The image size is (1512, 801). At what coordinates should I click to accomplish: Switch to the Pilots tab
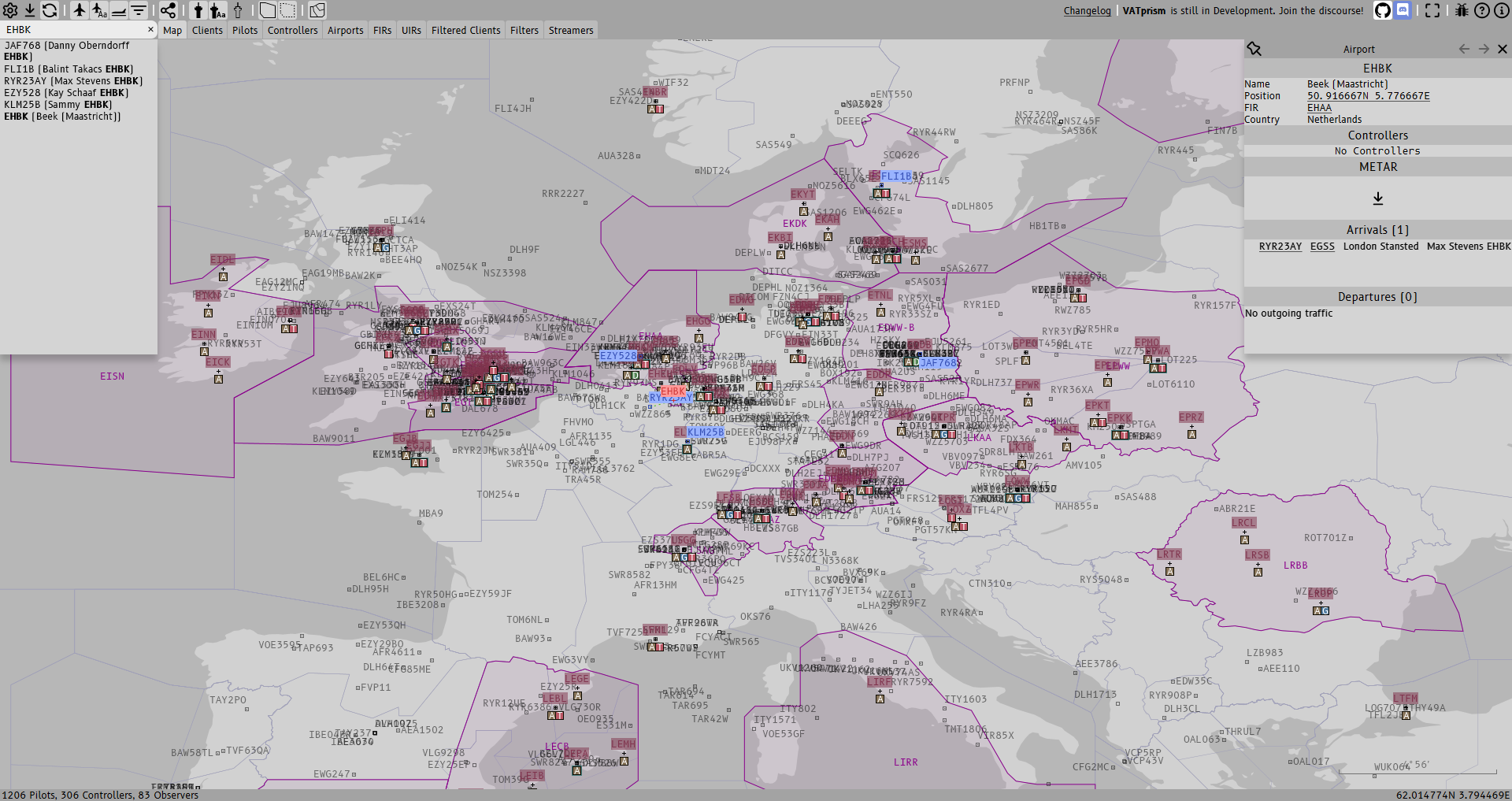[x=245, y=31]
